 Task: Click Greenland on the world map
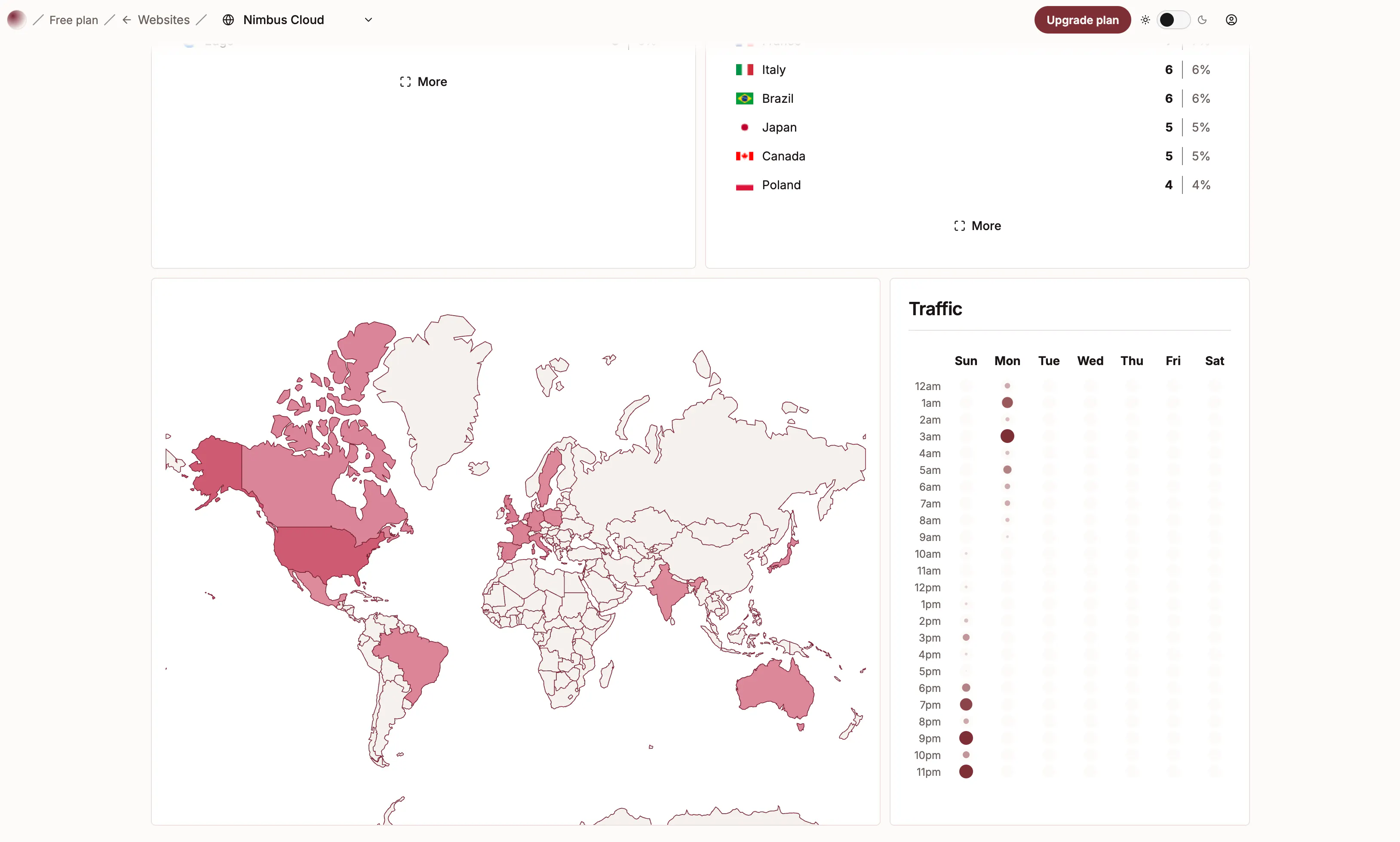437,397
